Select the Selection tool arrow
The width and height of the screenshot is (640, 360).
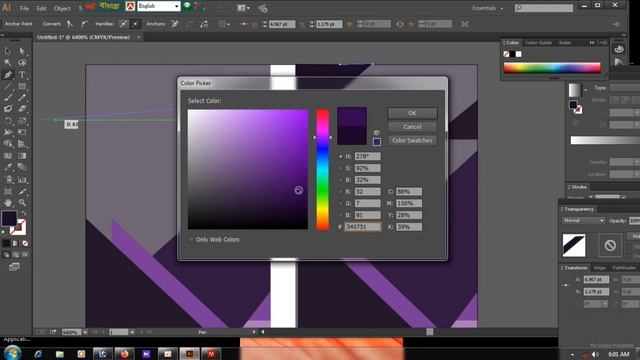point(8,51)
